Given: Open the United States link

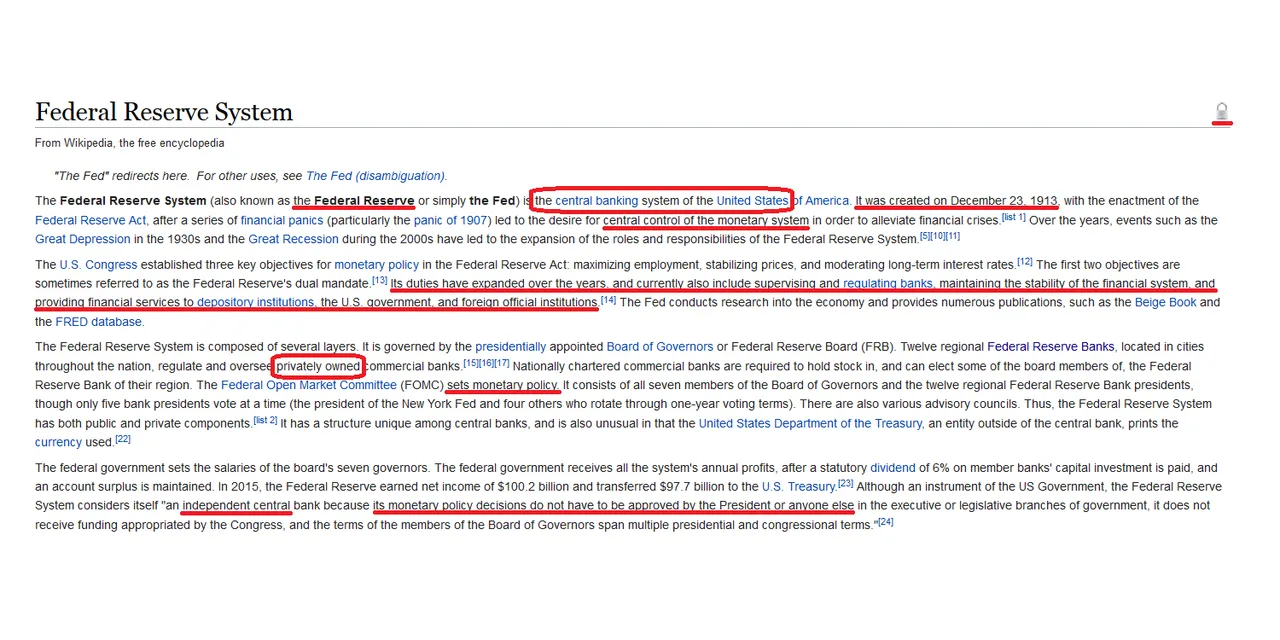Looking at the screenshot, I should tap(752, 201).
